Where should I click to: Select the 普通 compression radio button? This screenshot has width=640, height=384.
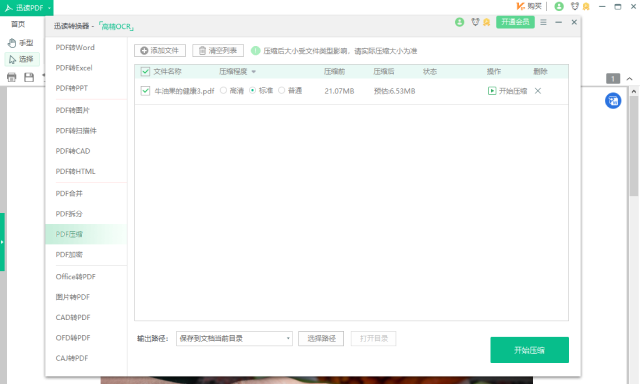(281, 90)
